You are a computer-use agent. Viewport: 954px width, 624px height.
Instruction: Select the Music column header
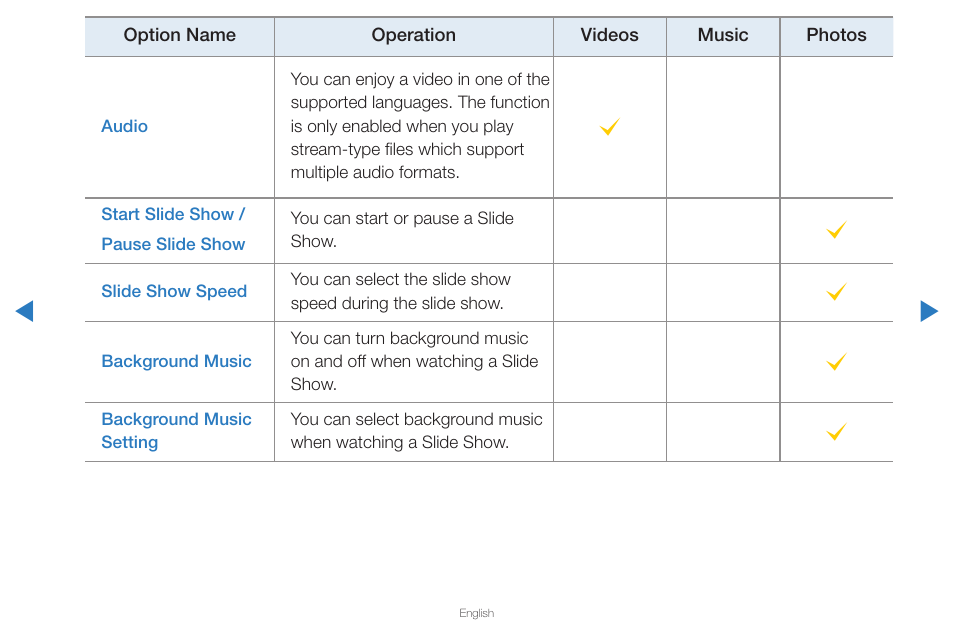pyautogui.click(x=723, y=35)
